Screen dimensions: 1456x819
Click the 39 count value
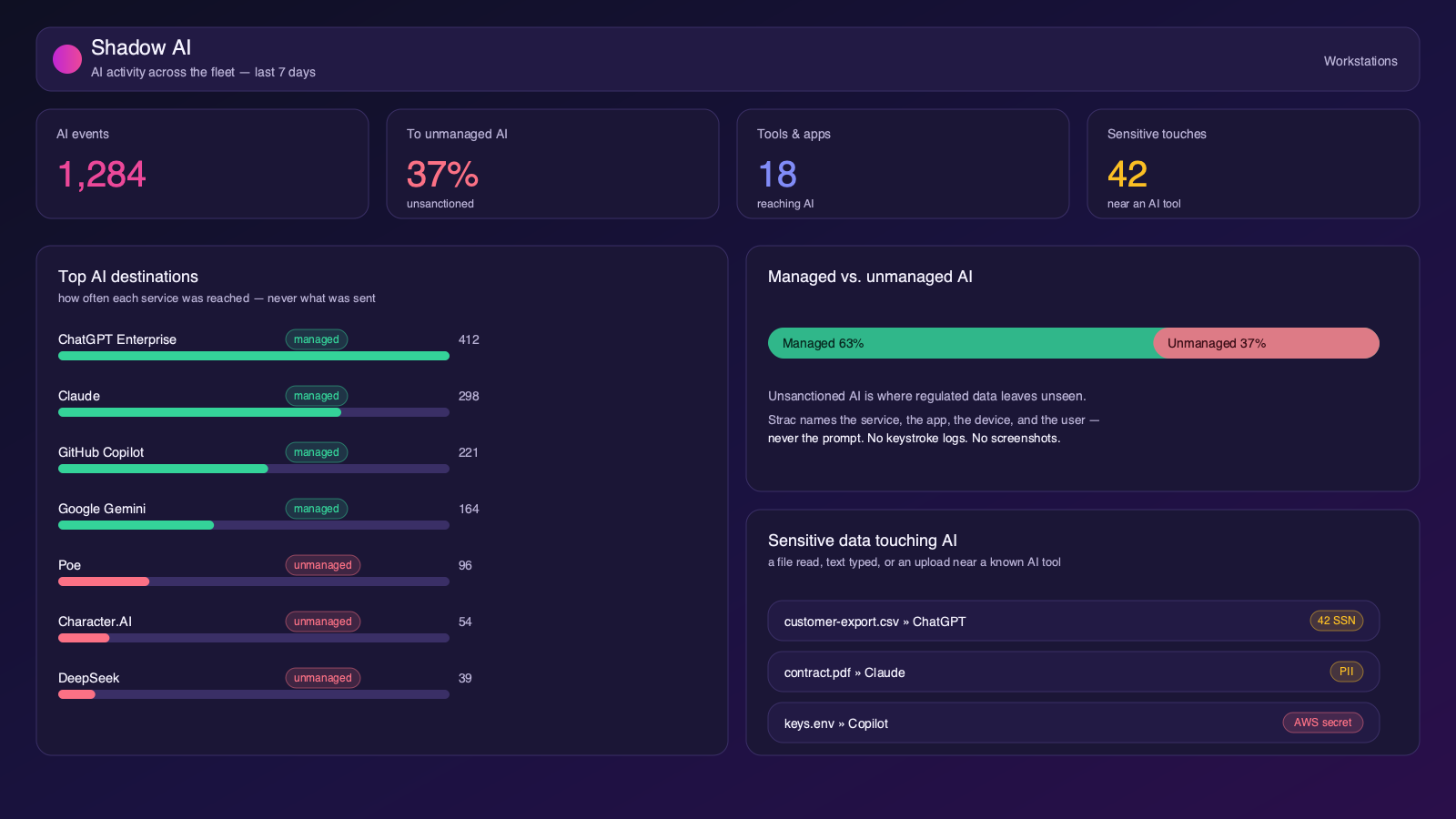(465, 678)
